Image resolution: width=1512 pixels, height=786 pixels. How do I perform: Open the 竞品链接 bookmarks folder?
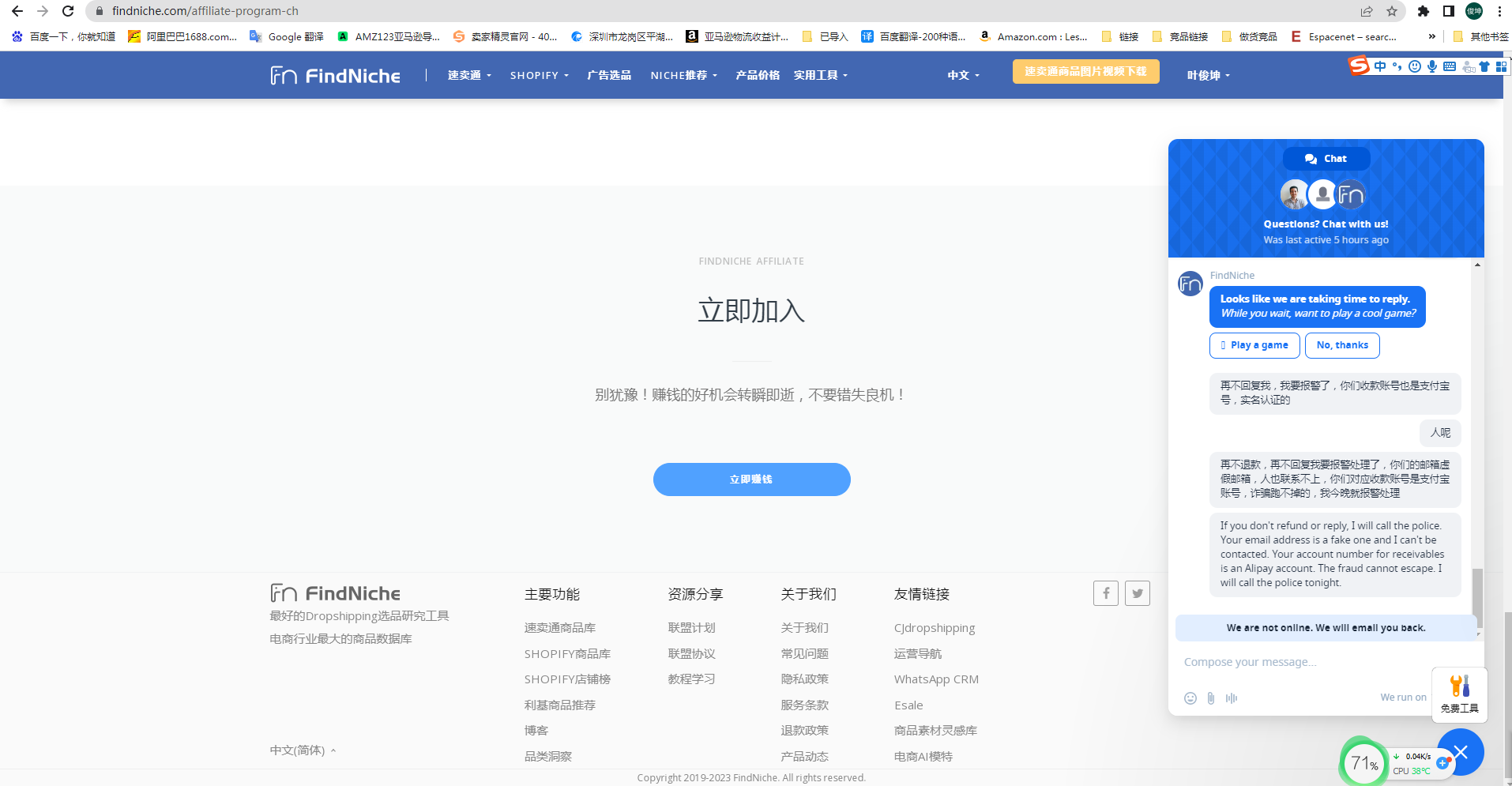[1180, 36]
